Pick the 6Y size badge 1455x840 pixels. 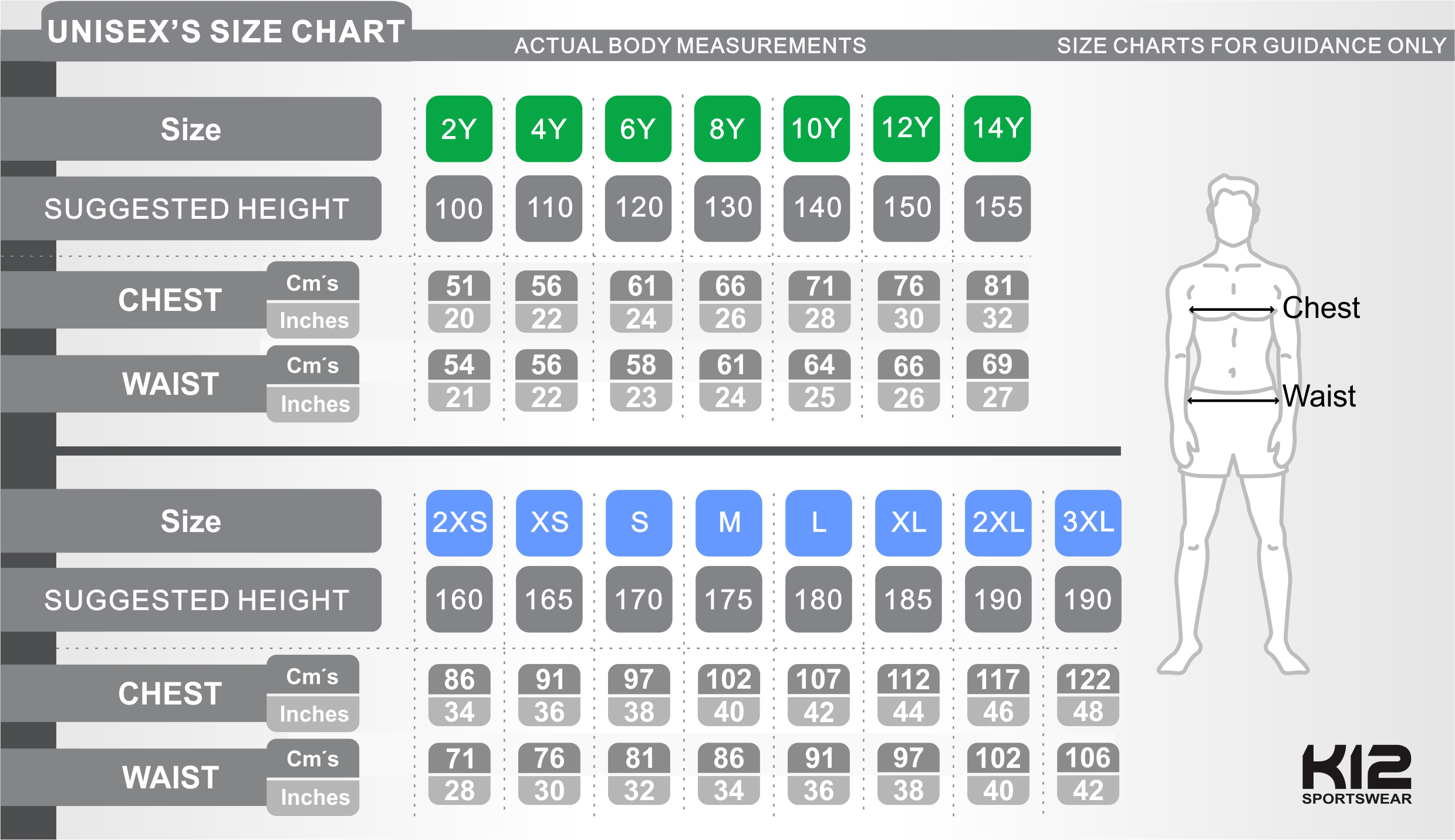(638, 128)
